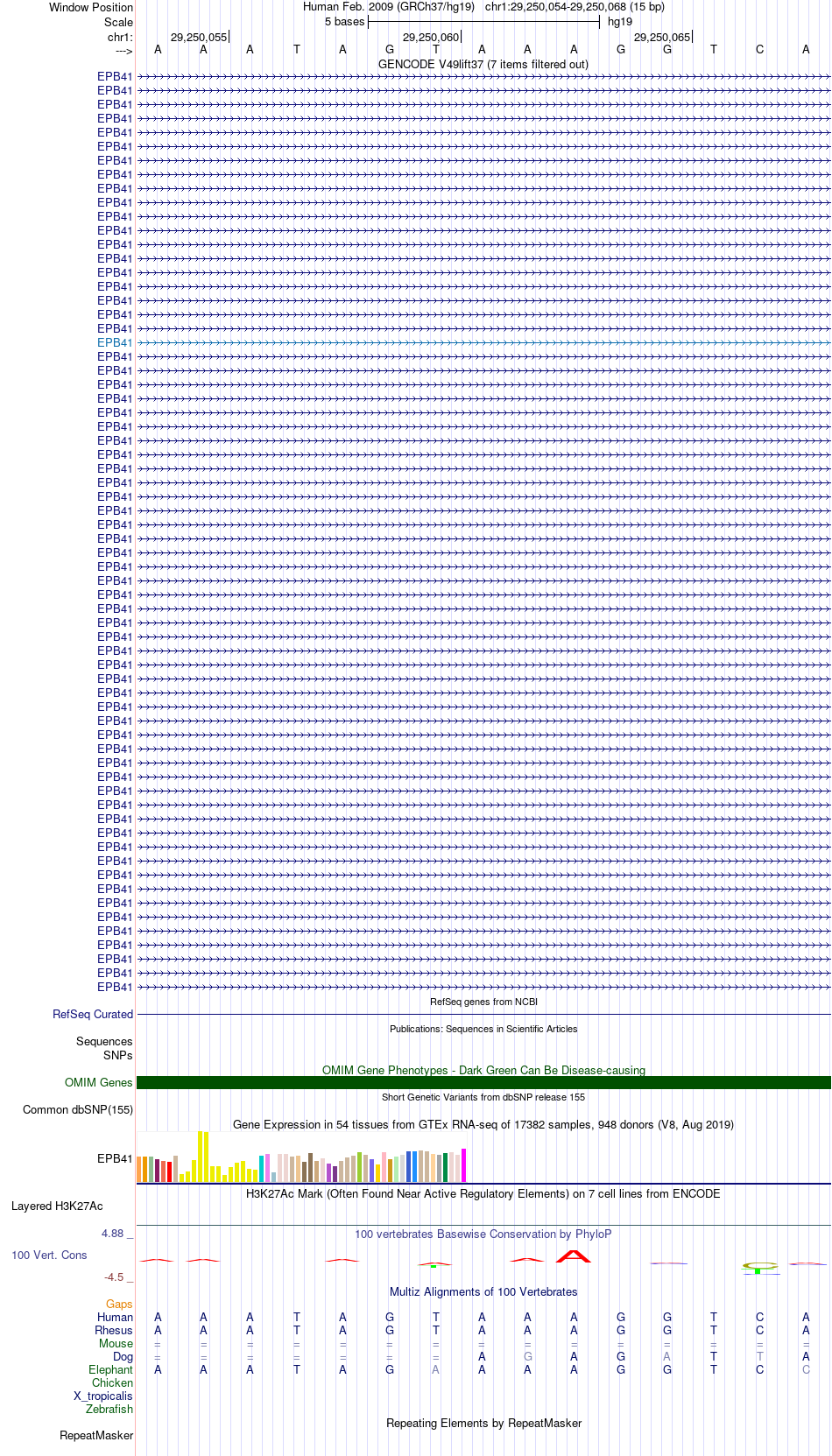Click the Window Position label
Screen dimensions: 832x1456
click(x=91, y=7)
